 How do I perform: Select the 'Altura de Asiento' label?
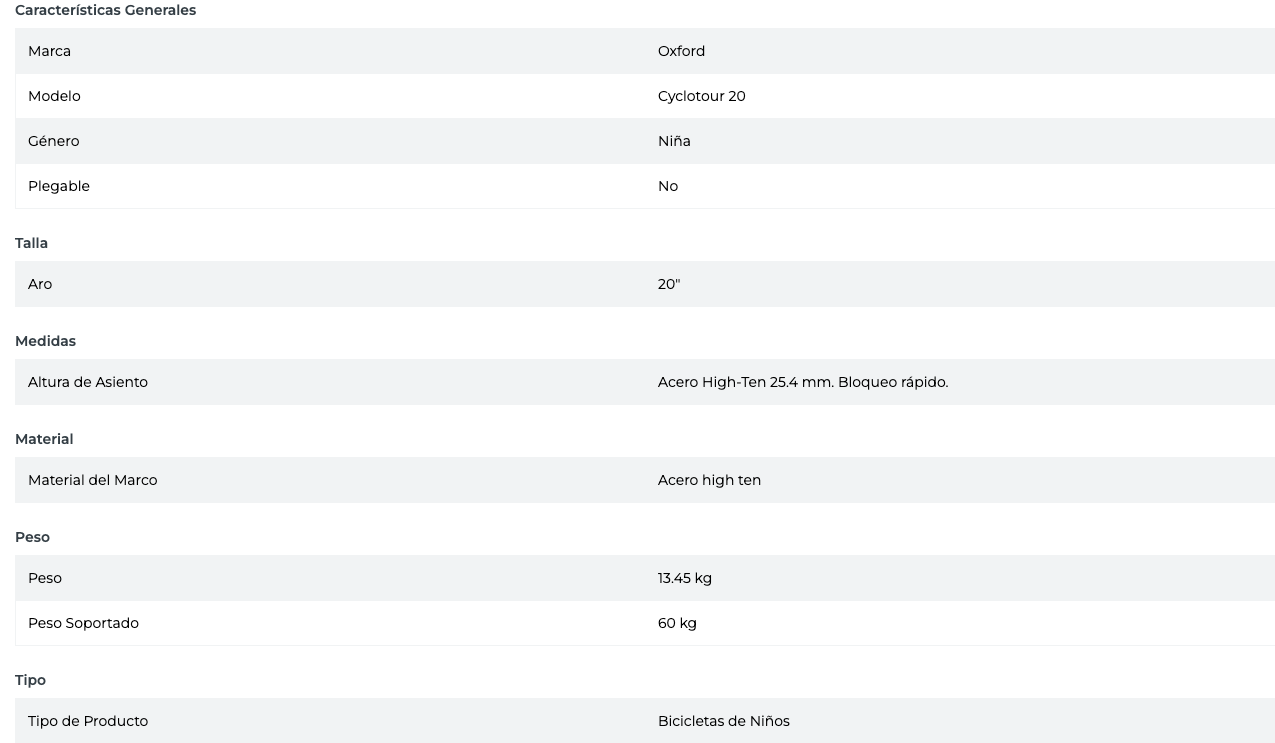point(87,382)
